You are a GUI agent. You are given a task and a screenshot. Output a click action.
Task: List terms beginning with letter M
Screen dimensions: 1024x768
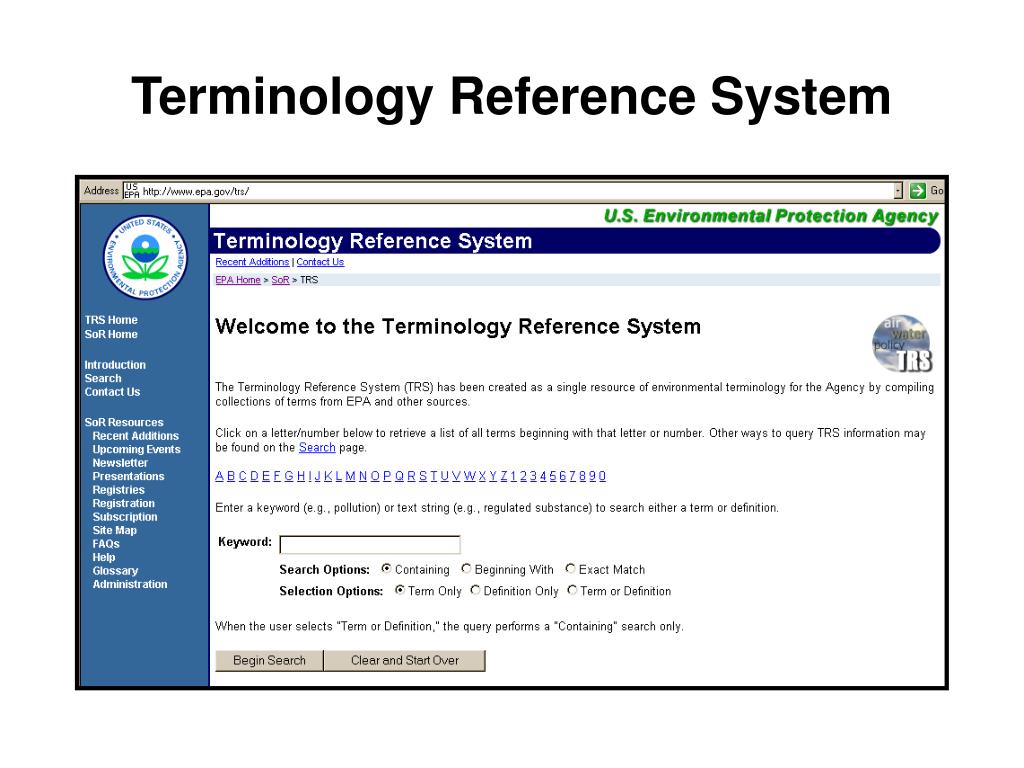351,476
